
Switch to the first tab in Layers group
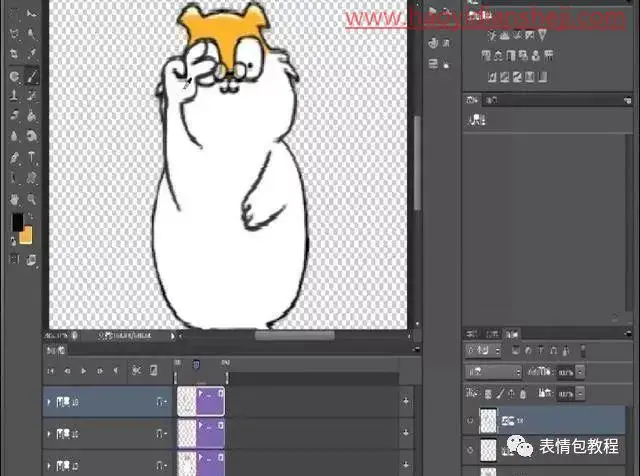coord(472,334)
